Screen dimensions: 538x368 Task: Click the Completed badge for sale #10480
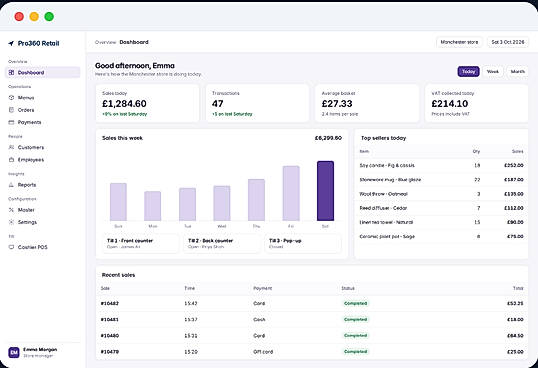(355, 335)
